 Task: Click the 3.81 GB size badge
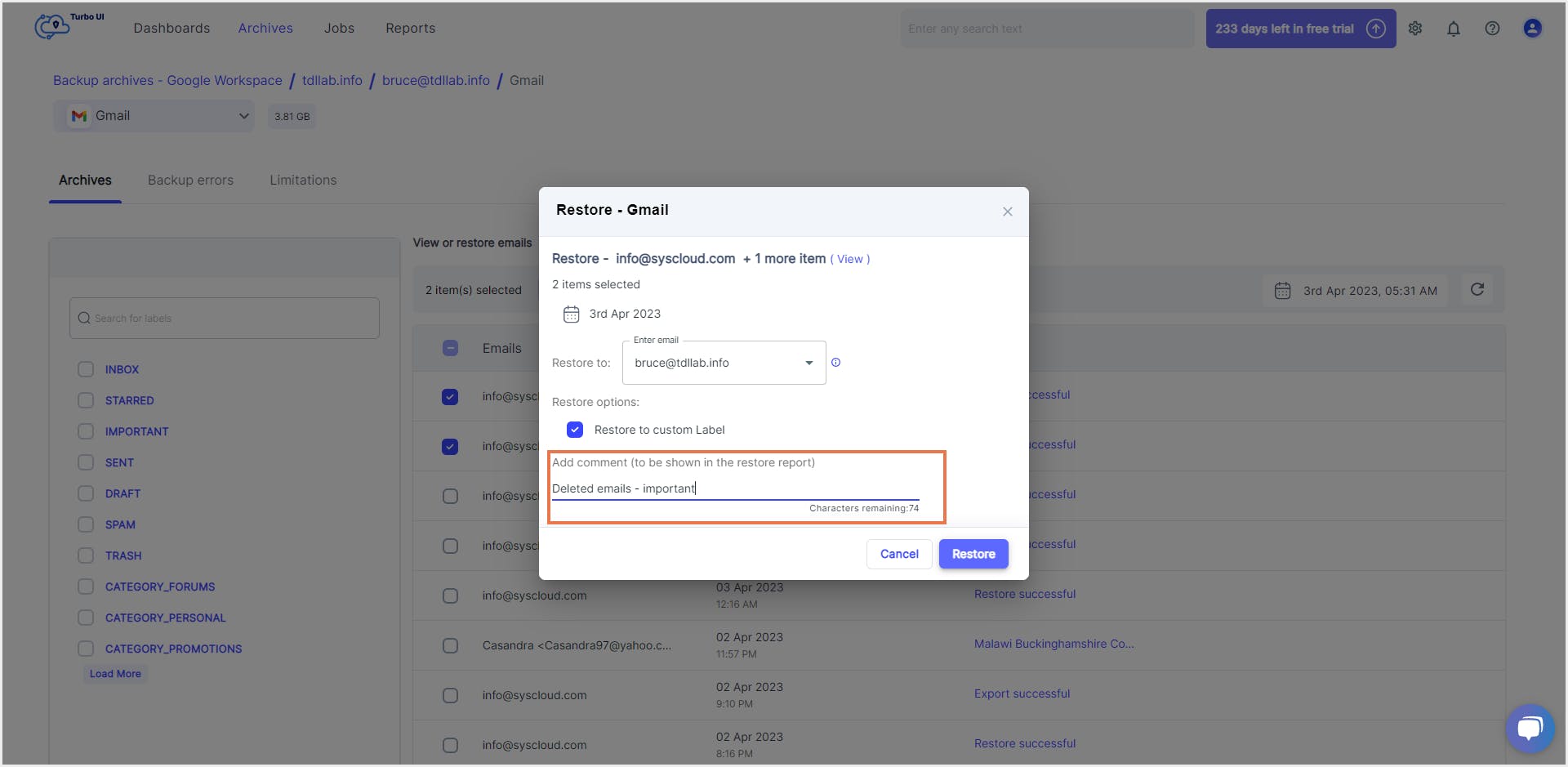coord(292,117)
